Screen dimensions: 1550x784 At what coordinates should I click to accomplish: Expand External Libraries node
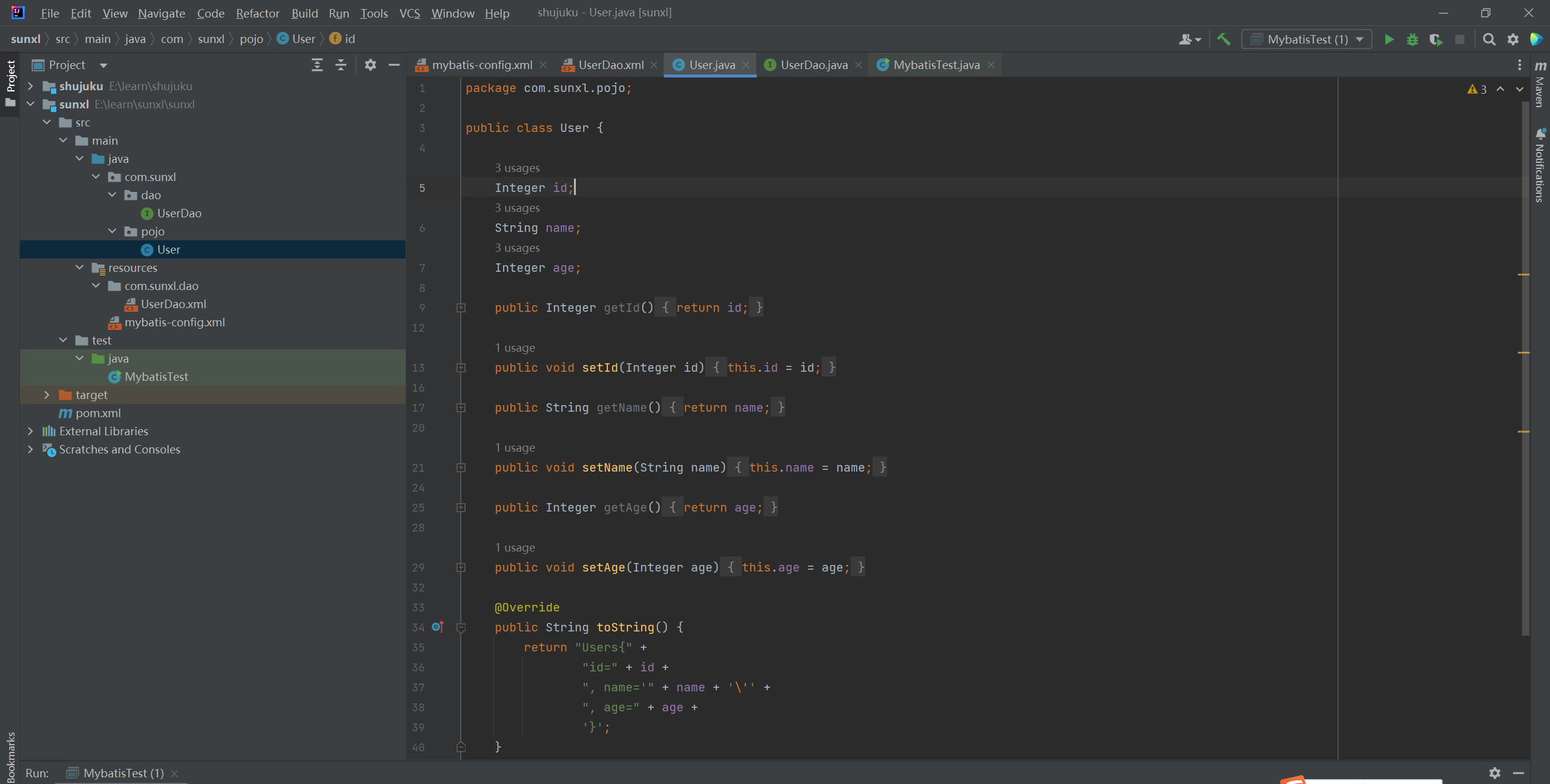click(x=30, y=431)
